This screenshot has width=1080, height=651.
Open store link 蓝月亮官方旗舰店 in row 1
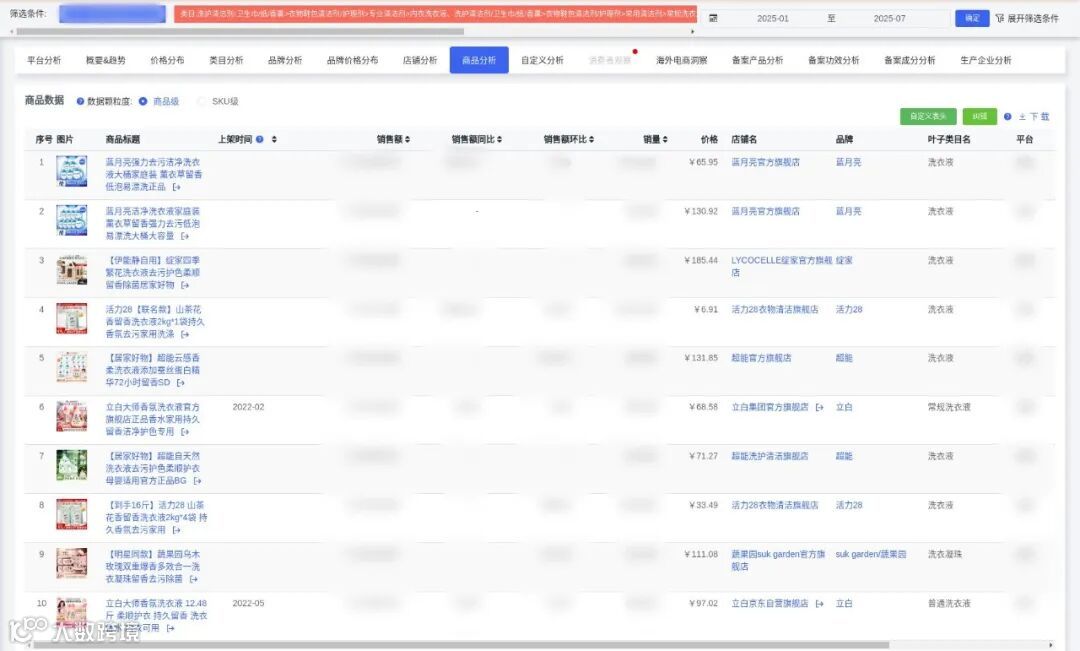pos(765,163)
